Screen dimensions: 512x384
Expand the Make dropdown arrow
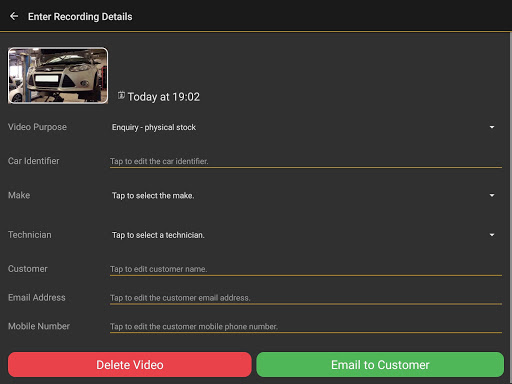(x=492, y=195)
